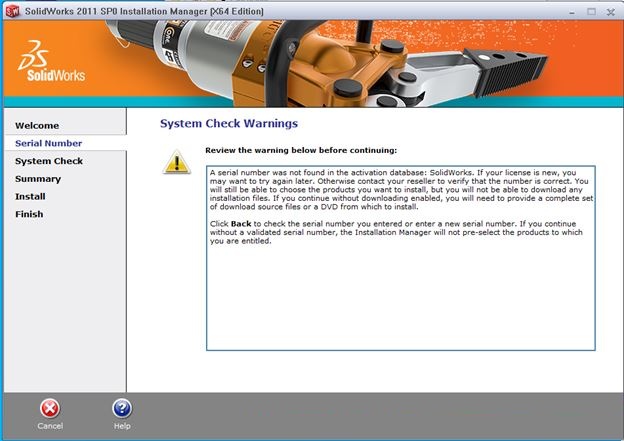Viewport: 624px width, 441px height.
Task: Click the DS SolidWorks logo in banner
Action: click(x=51, y=61)
